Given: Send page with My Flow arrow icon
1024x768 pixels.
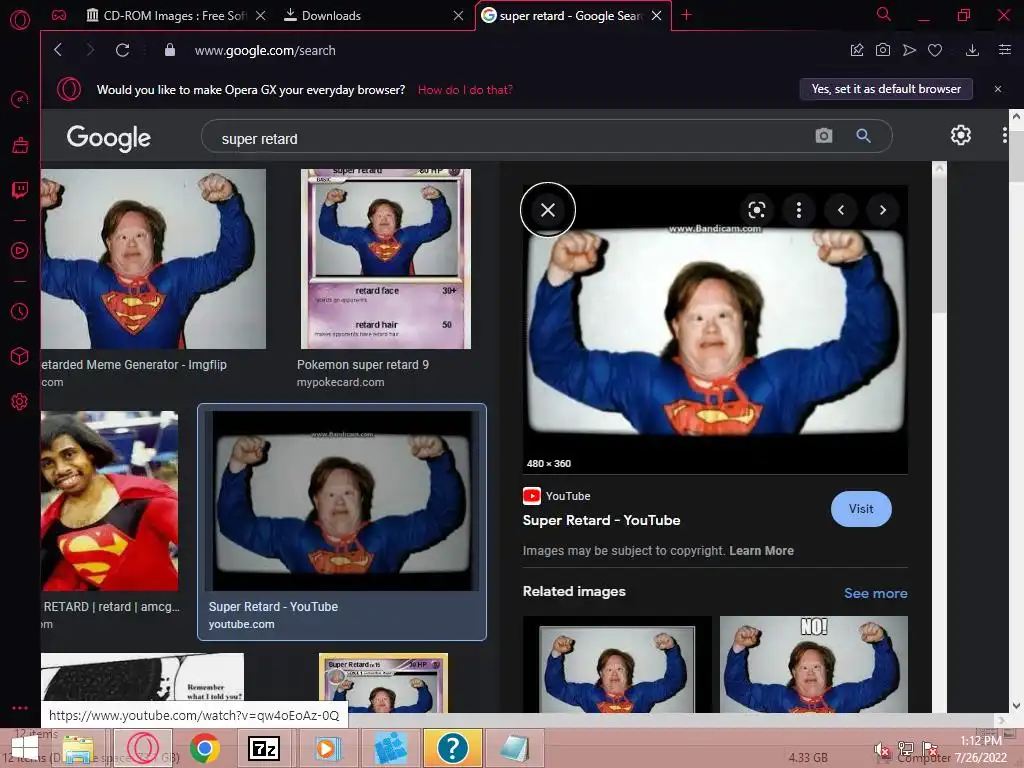Looking at the screenshot, I should [909, 50].
